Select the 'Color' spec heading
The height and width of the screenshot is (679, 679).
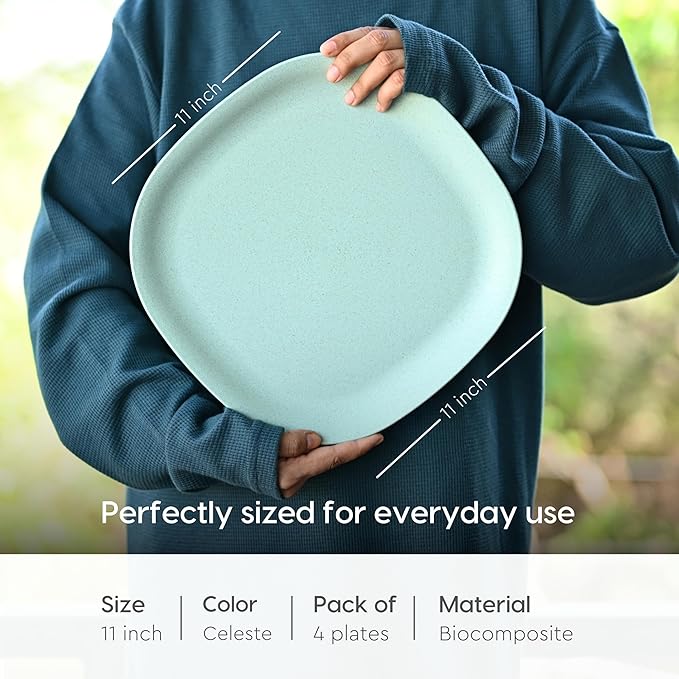(230, 604)
